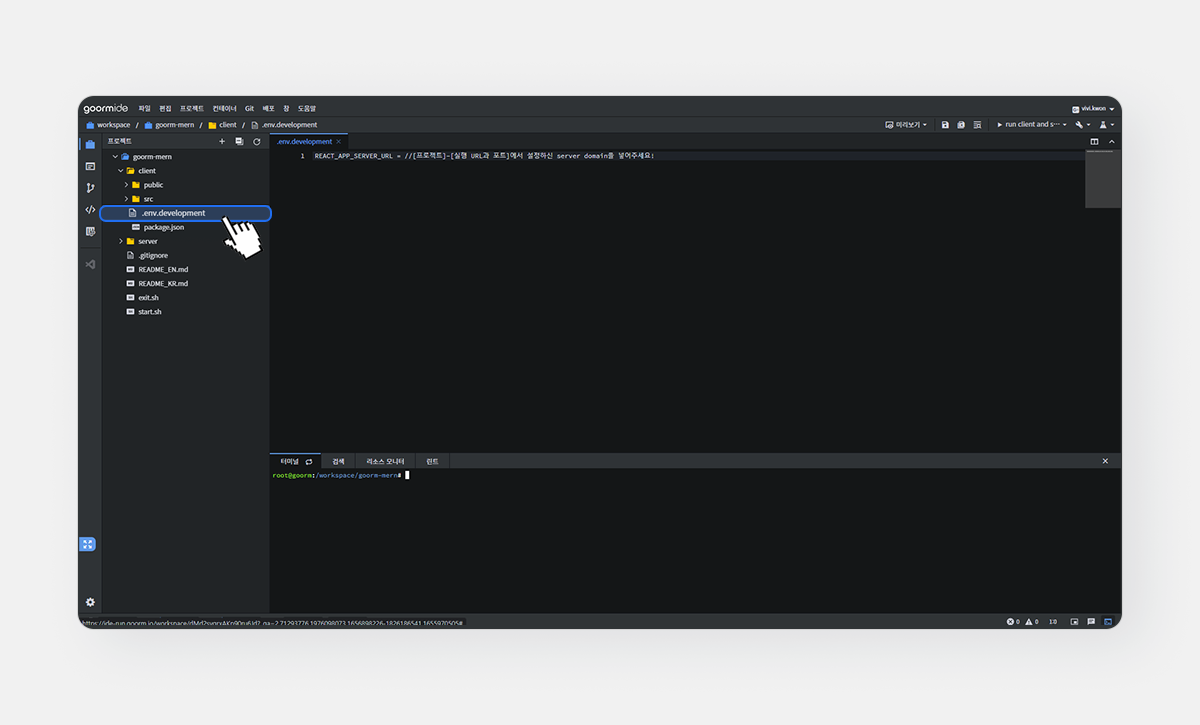Click the terminal prompt line
The height and width of the screenshot is (725, 1200).
341,475
